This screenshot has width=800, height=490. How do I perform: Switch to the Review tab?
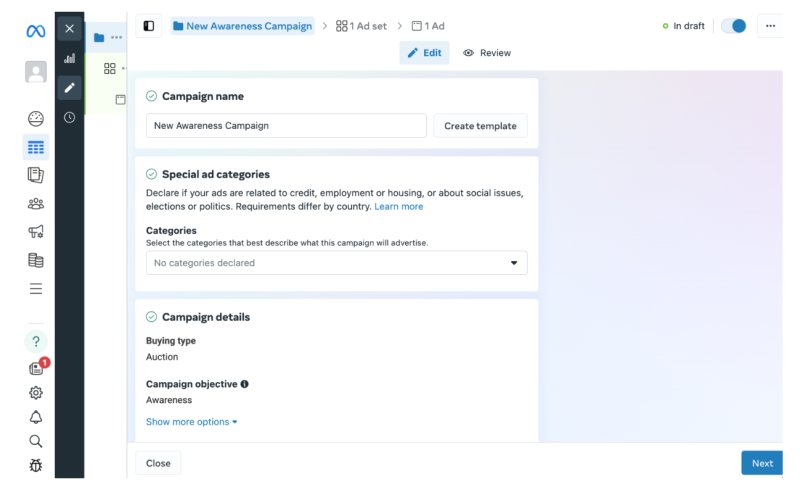487,53
